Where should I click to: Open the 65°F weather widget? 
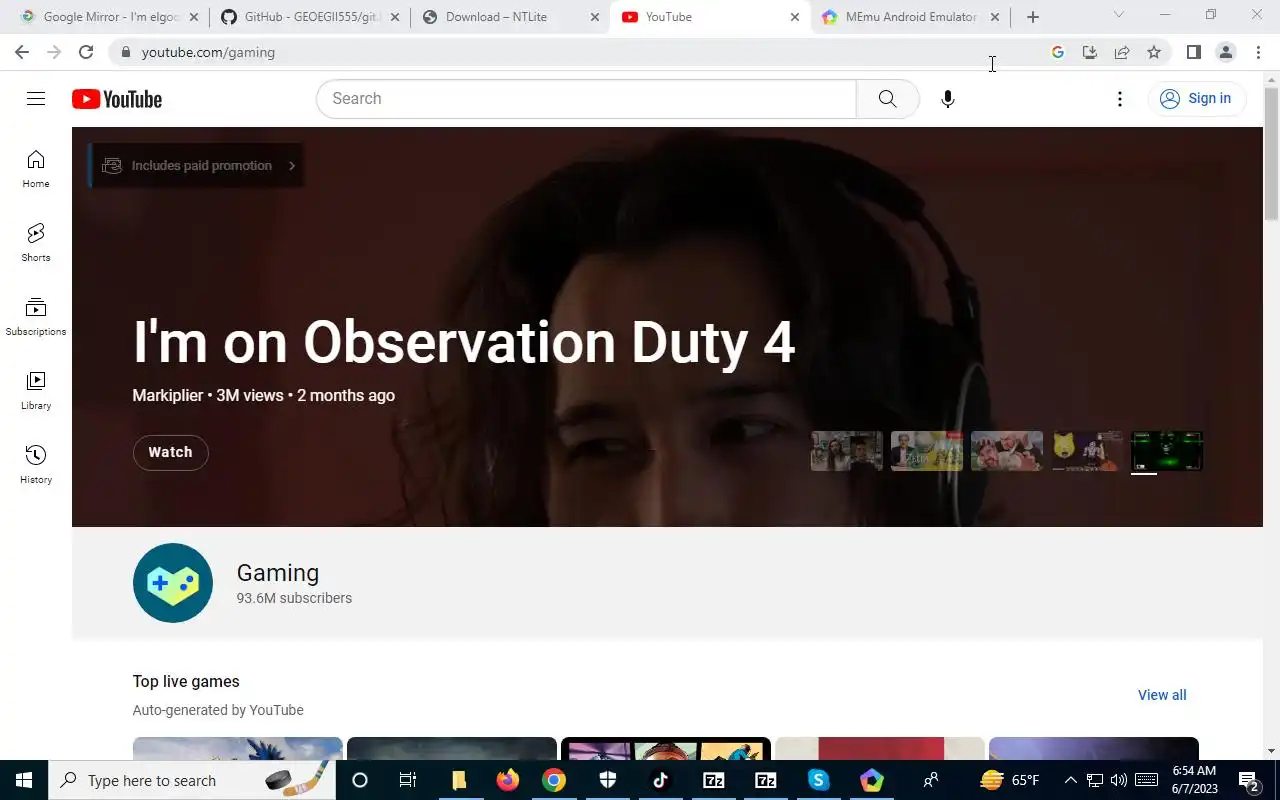[x=1010, y=780]
